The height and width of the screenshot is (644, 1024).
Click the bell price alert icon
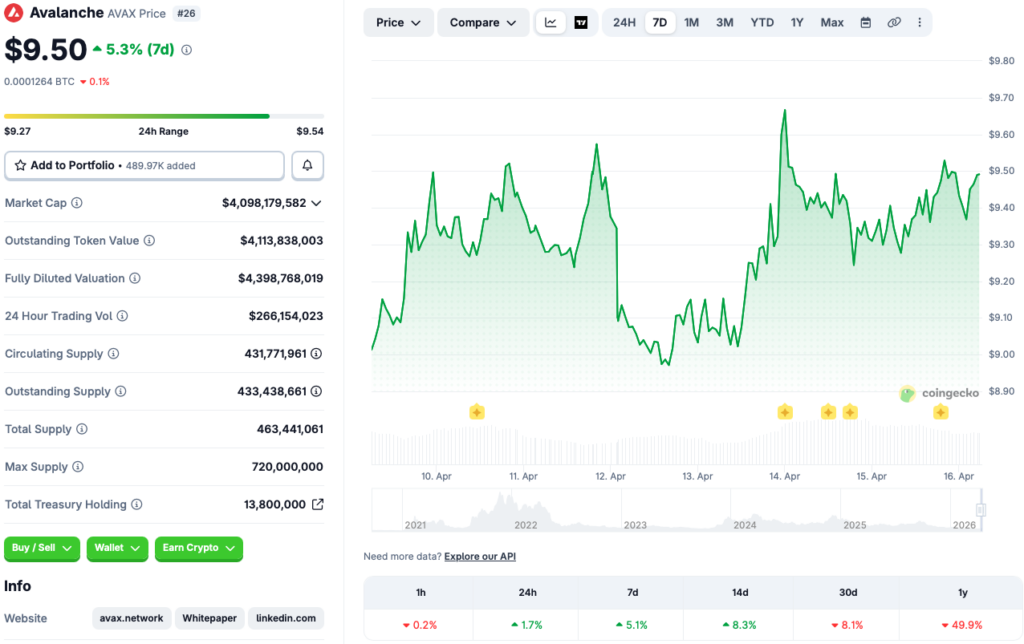point(307,165)
